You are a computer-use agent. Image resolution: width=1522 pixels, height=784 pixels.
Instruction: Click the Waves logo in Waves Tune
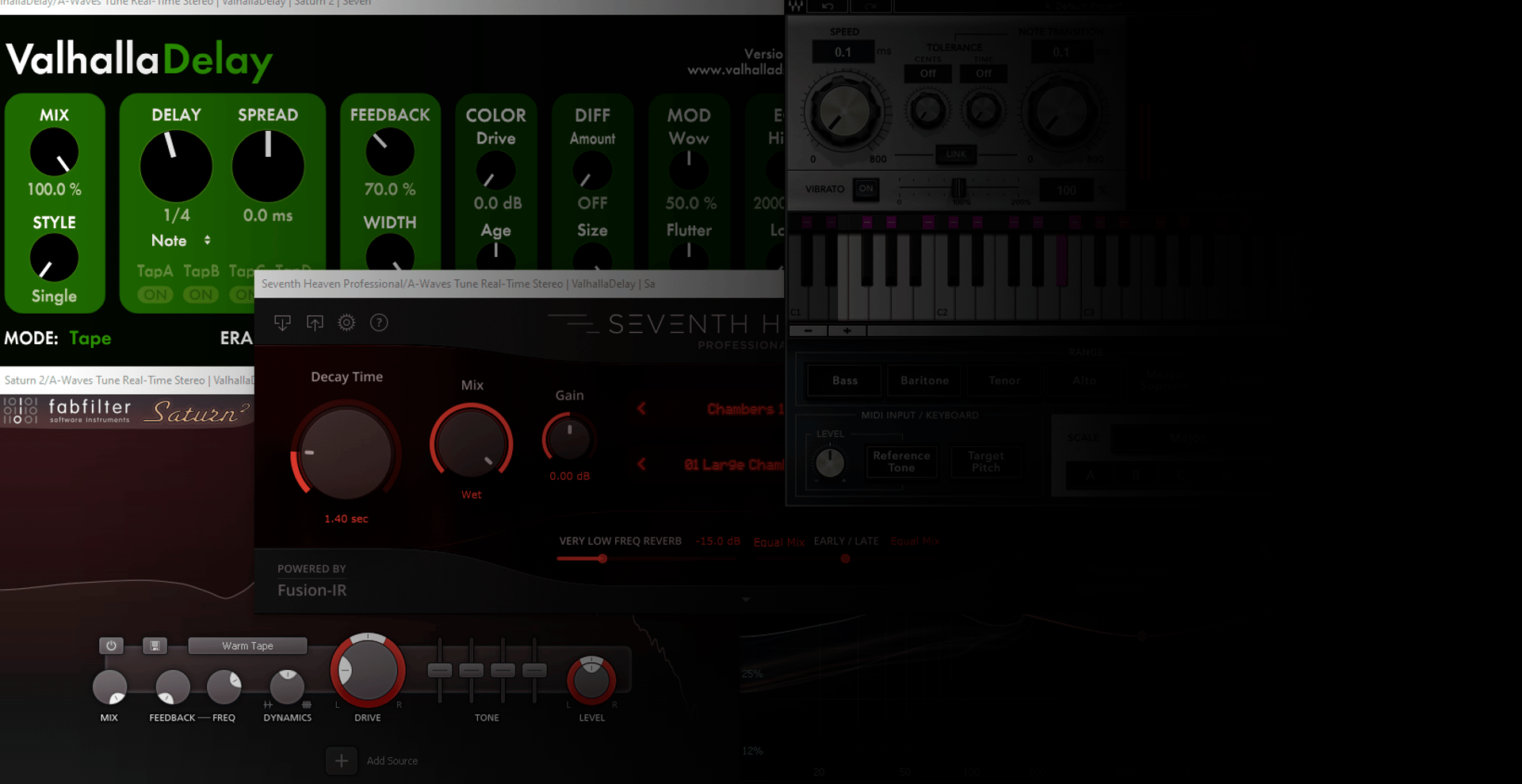click(x=795, y=6)
